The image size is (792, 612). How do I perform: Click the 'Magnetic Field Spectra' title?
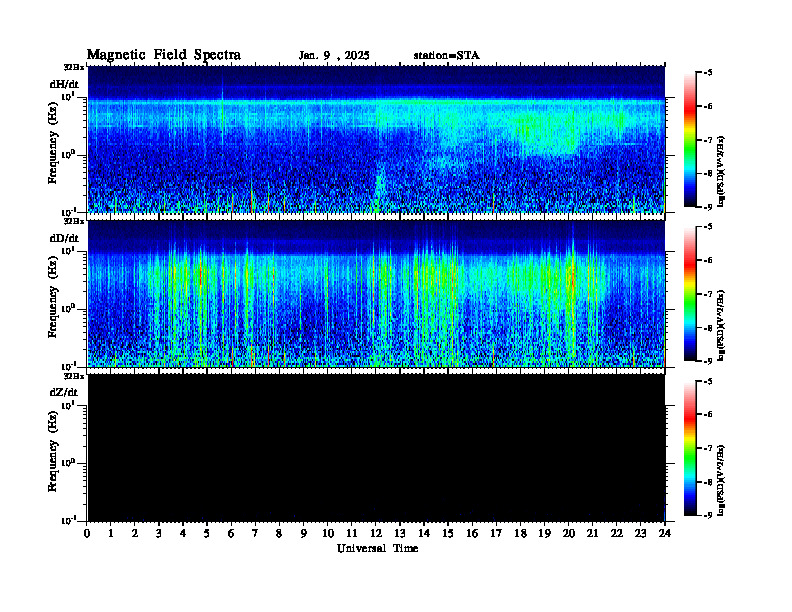(x=164, y=55)
